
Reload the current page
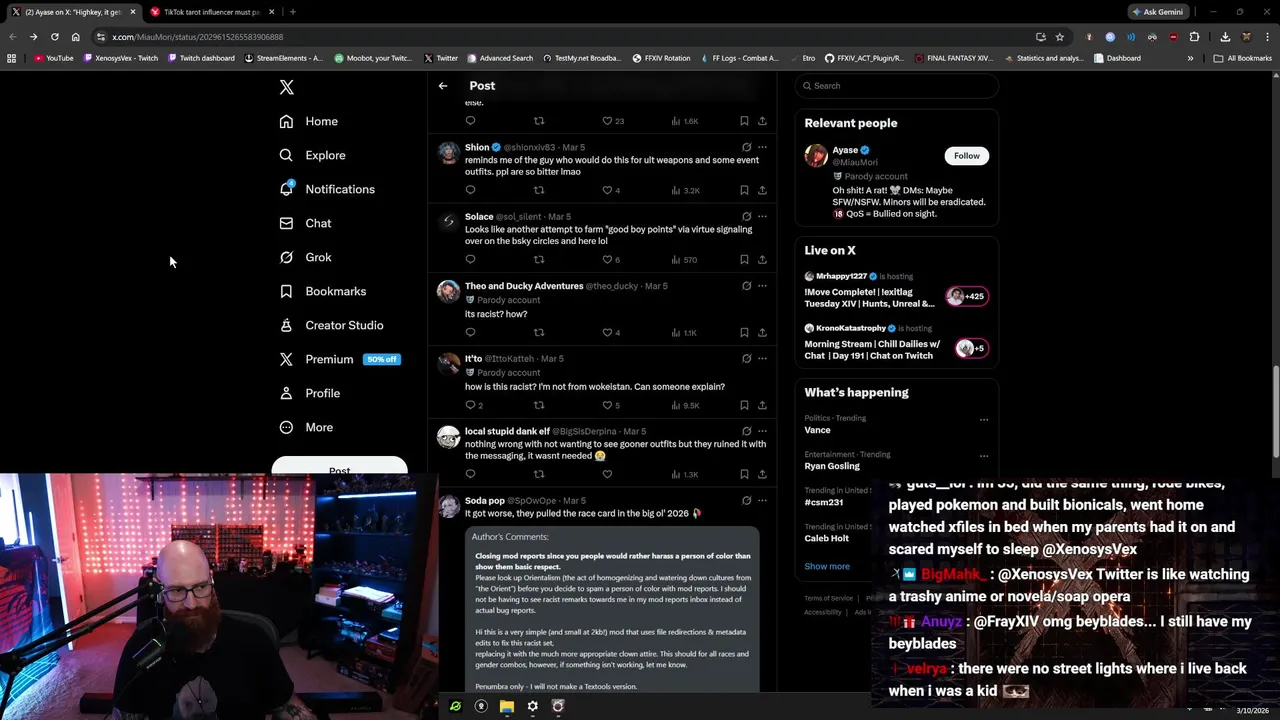click(54, 37)
